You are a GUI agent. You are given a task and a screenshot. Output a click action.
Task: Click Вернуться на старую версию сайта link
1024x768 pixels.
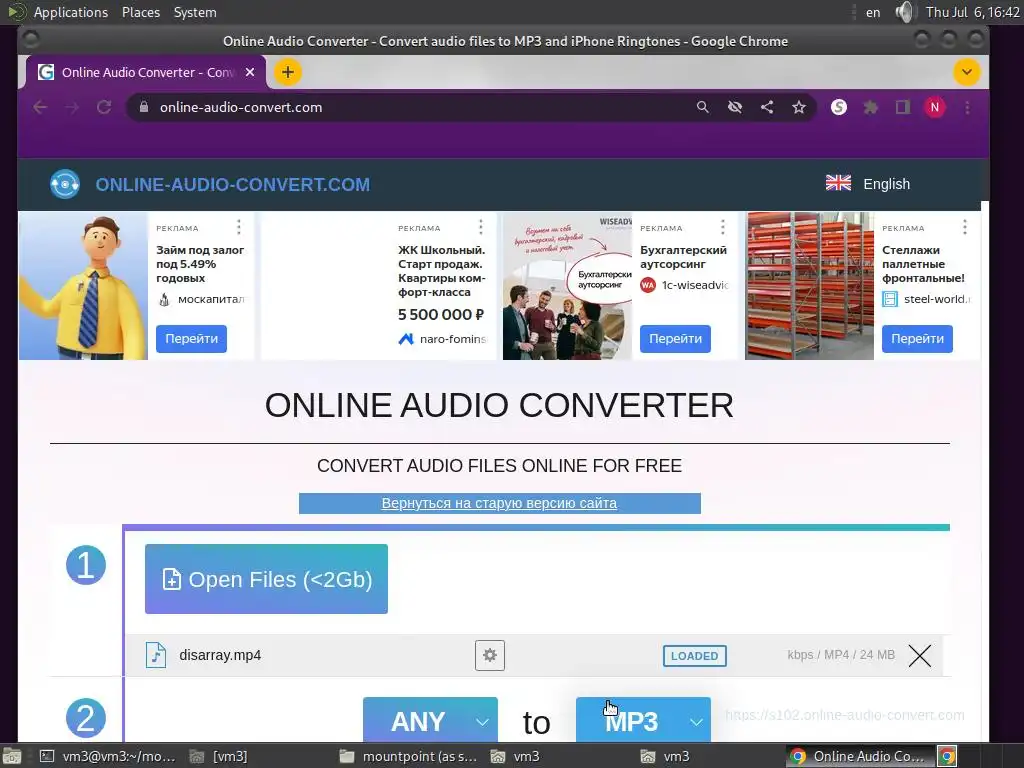click(500, 504)
